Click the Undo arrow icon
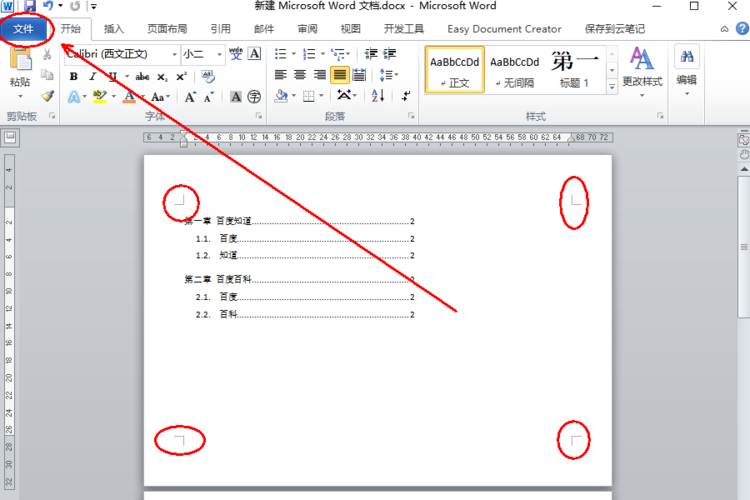This screenshot has height=500, width=750. click(x=48, y=6)
